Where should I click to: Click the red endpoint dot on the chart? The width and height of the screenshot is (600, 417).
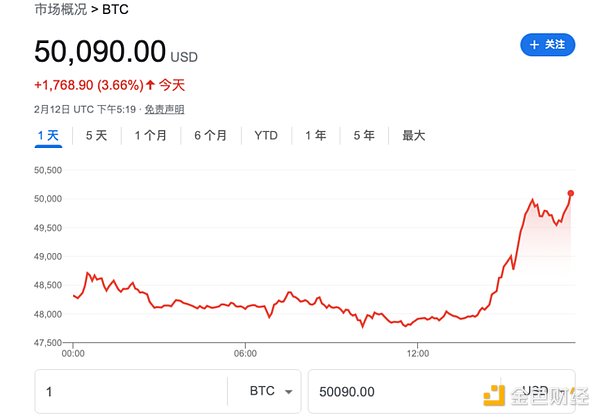pyautogui.click(x=571, y=193)
